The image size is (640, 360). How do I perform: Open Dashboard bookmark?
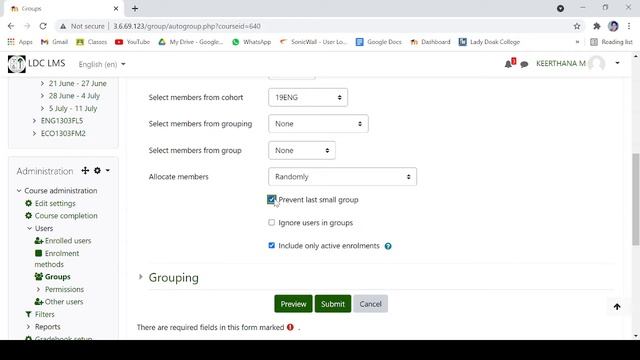pyautogui.click(x=430, y=42)
